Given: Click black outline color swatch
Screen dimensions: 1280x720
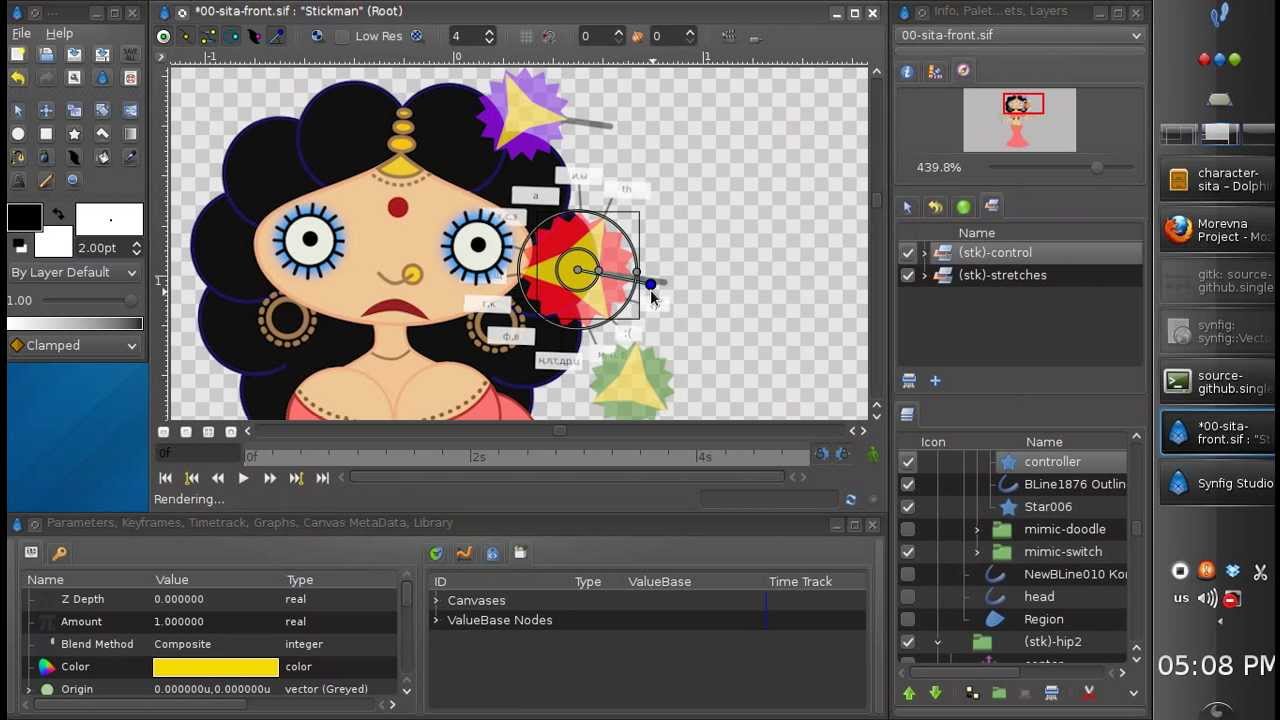Looking at the screenshot, I should [25, 217].
